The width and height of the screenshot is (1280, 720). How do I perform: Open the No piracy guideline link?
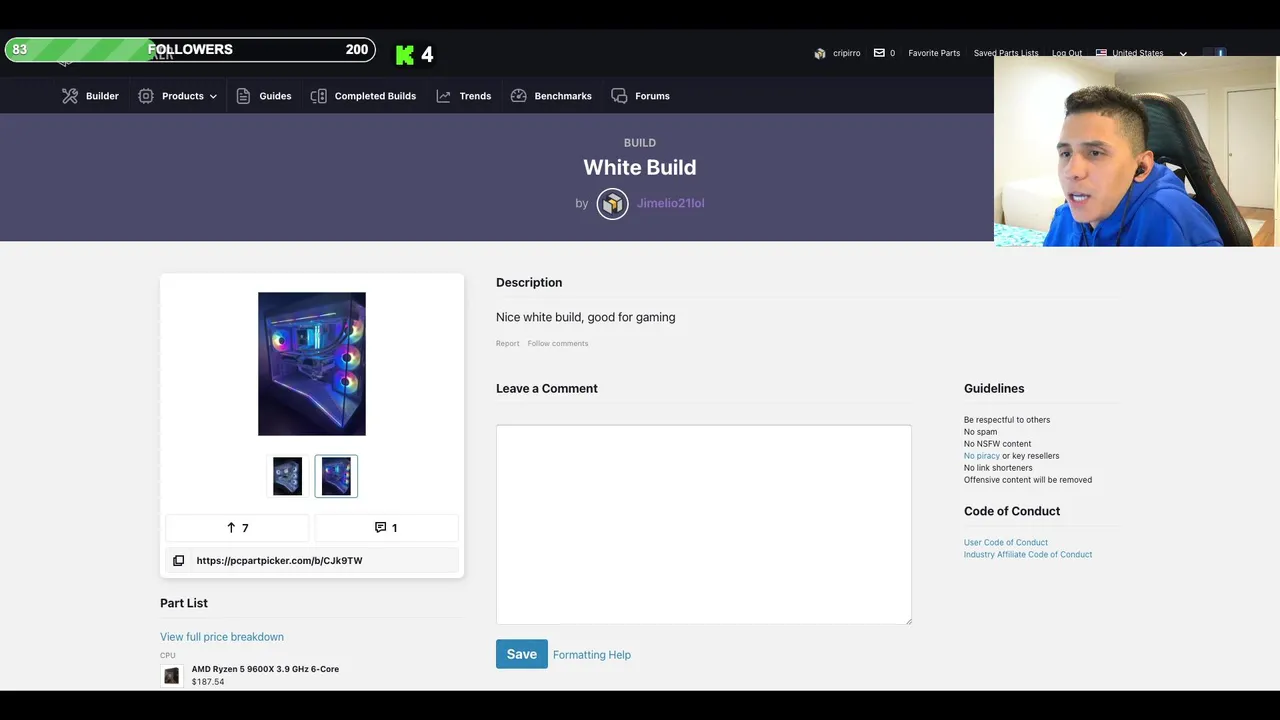[982, 456]
